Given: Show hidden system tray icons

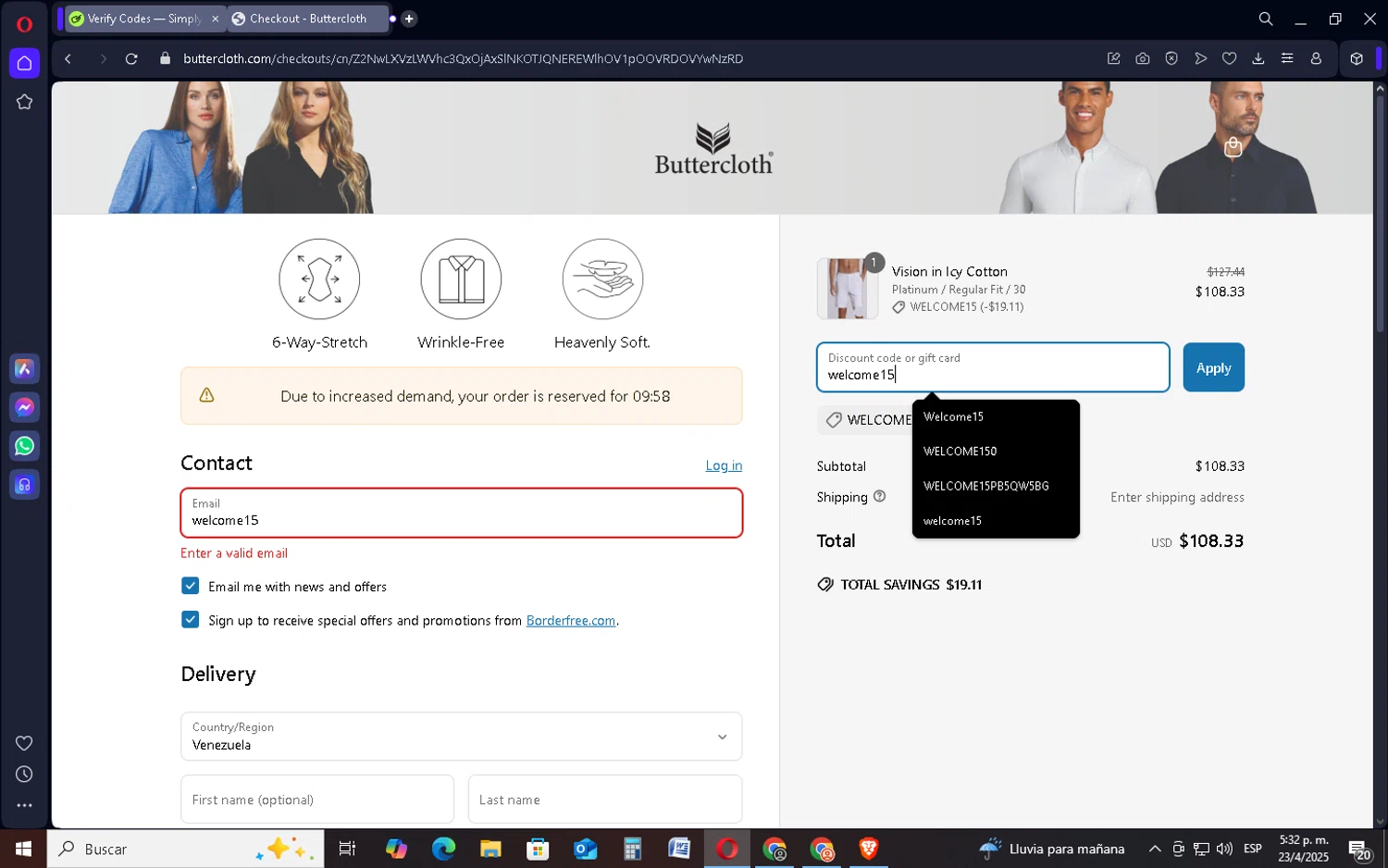Looking at the screenshot, I should [x=1155, y=849].
